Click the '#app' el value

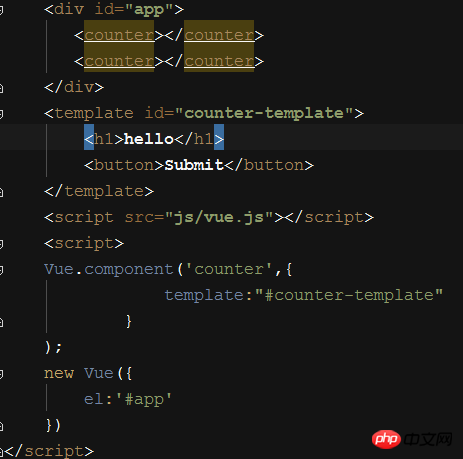pos(144,399)
